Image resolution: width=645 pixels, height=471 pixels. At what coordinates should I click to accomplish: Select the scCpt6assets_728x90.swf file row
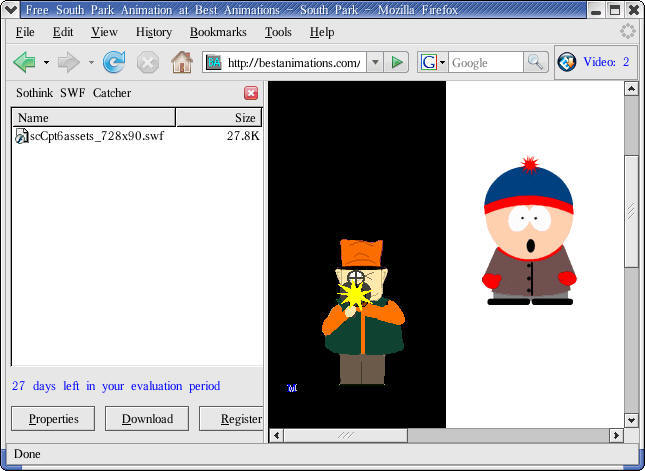[x=137, y=136]
